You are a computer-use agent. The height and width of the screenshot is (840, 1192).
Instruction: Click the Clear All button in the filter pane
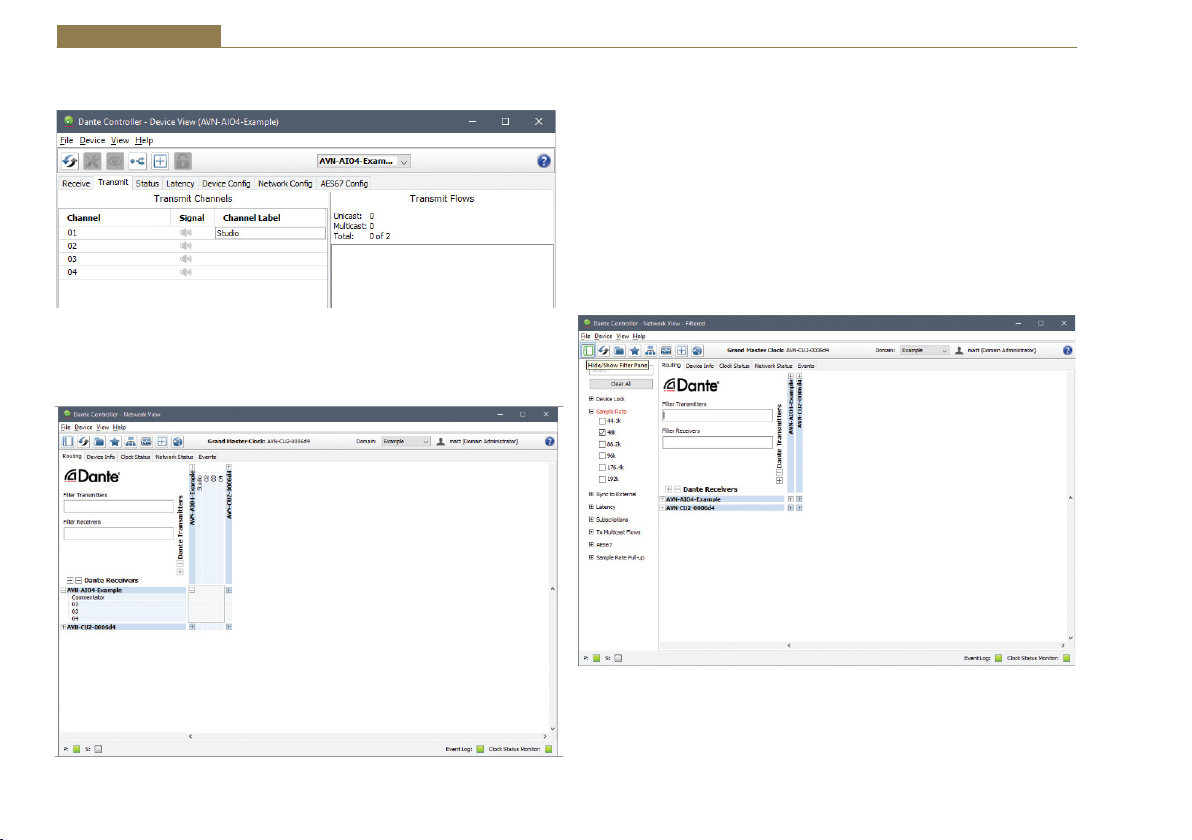620,384
